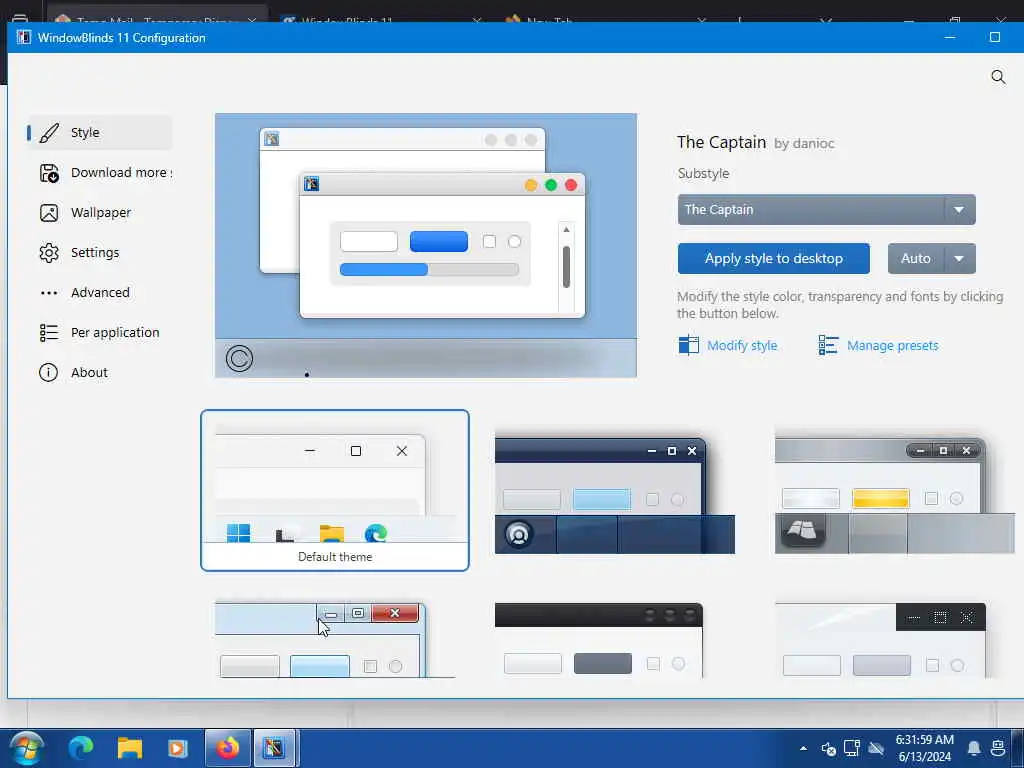Open the About page
The image size is (1024, 768).
99,372
